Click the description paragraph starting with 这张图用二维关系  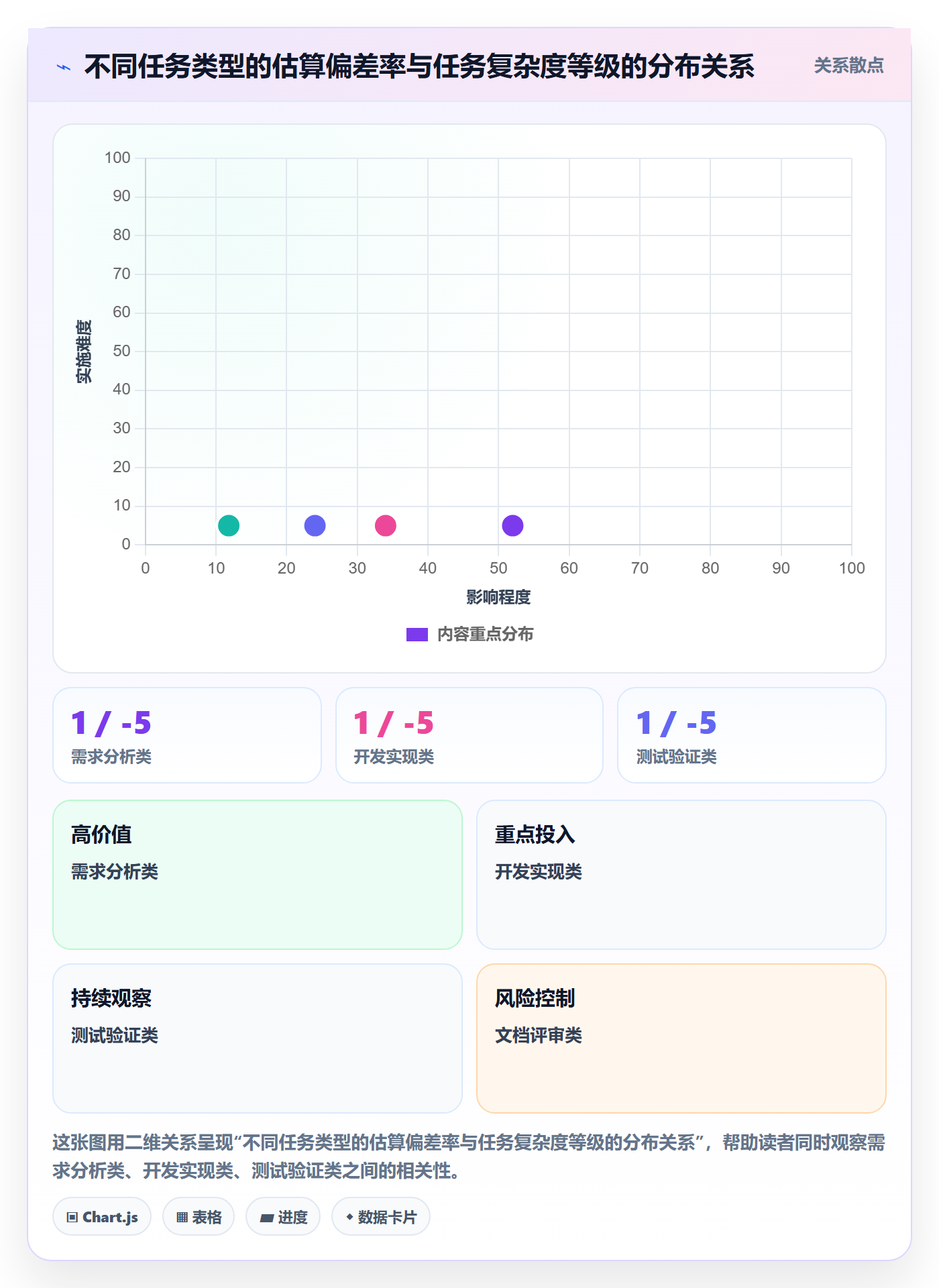click(469, 1157)
